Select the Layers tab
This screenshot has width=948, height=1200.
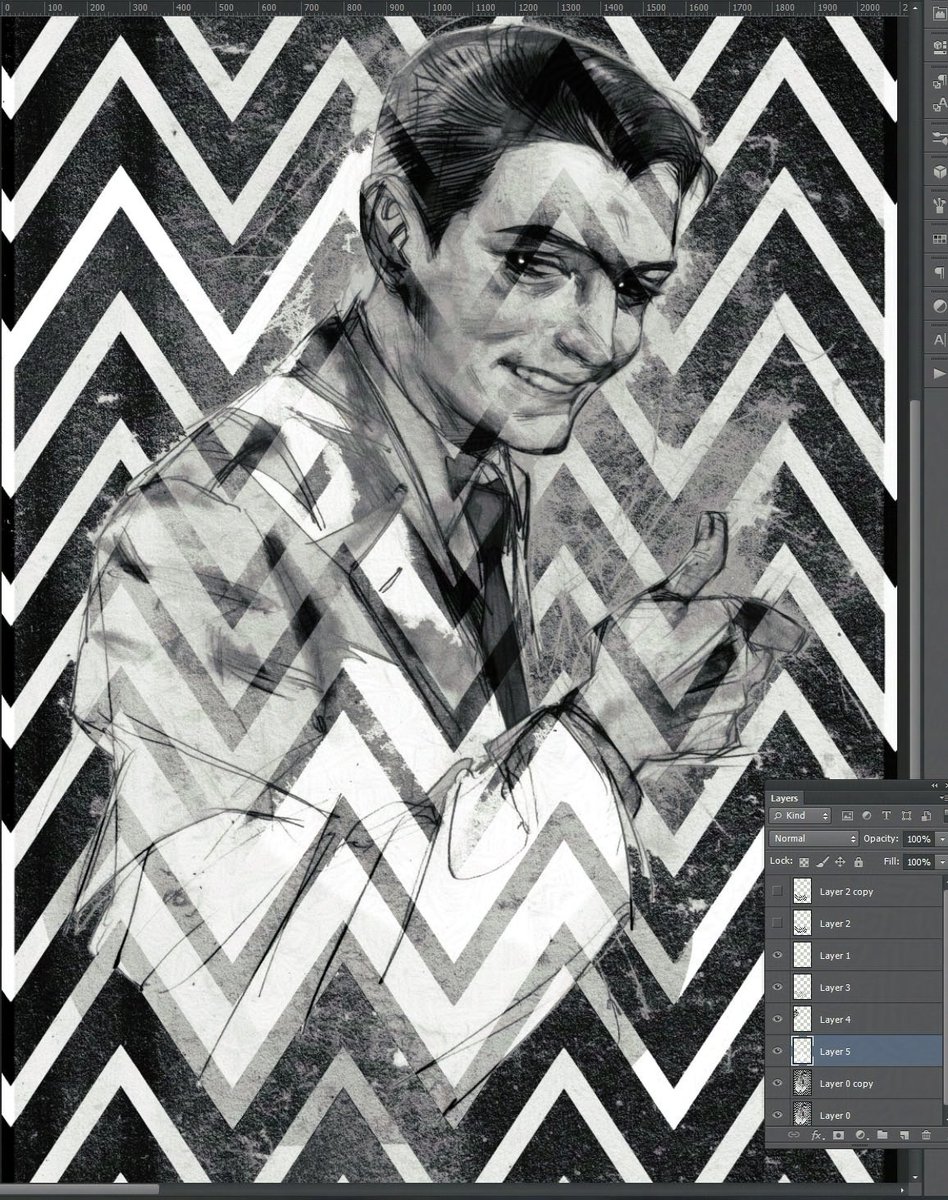[785, 798]
